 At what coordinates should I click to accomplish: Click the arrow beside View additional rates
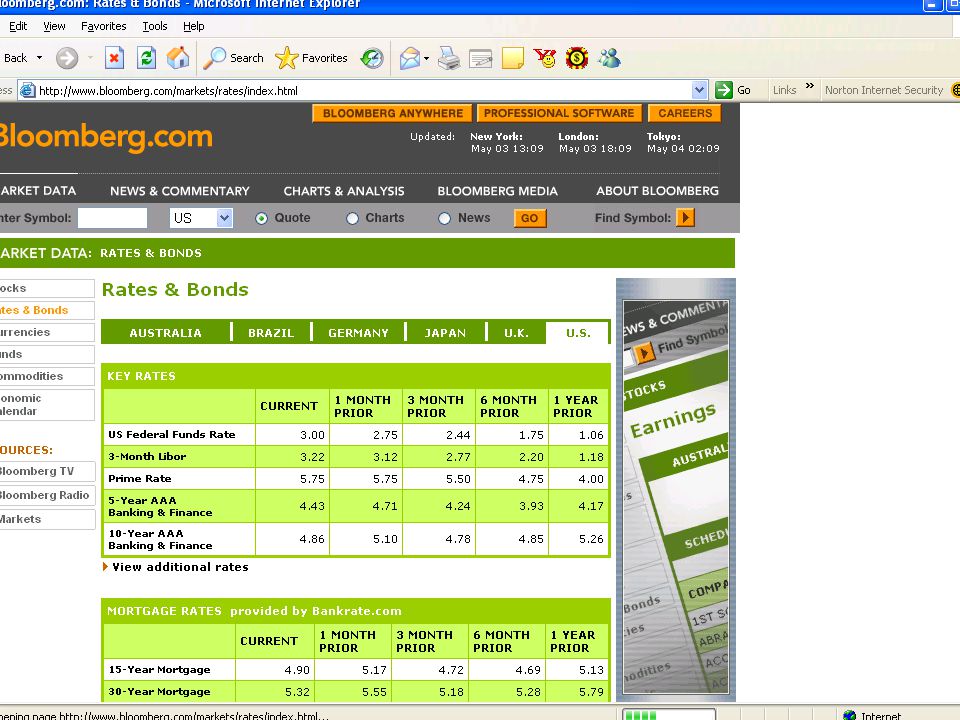(x=105, y=567)
